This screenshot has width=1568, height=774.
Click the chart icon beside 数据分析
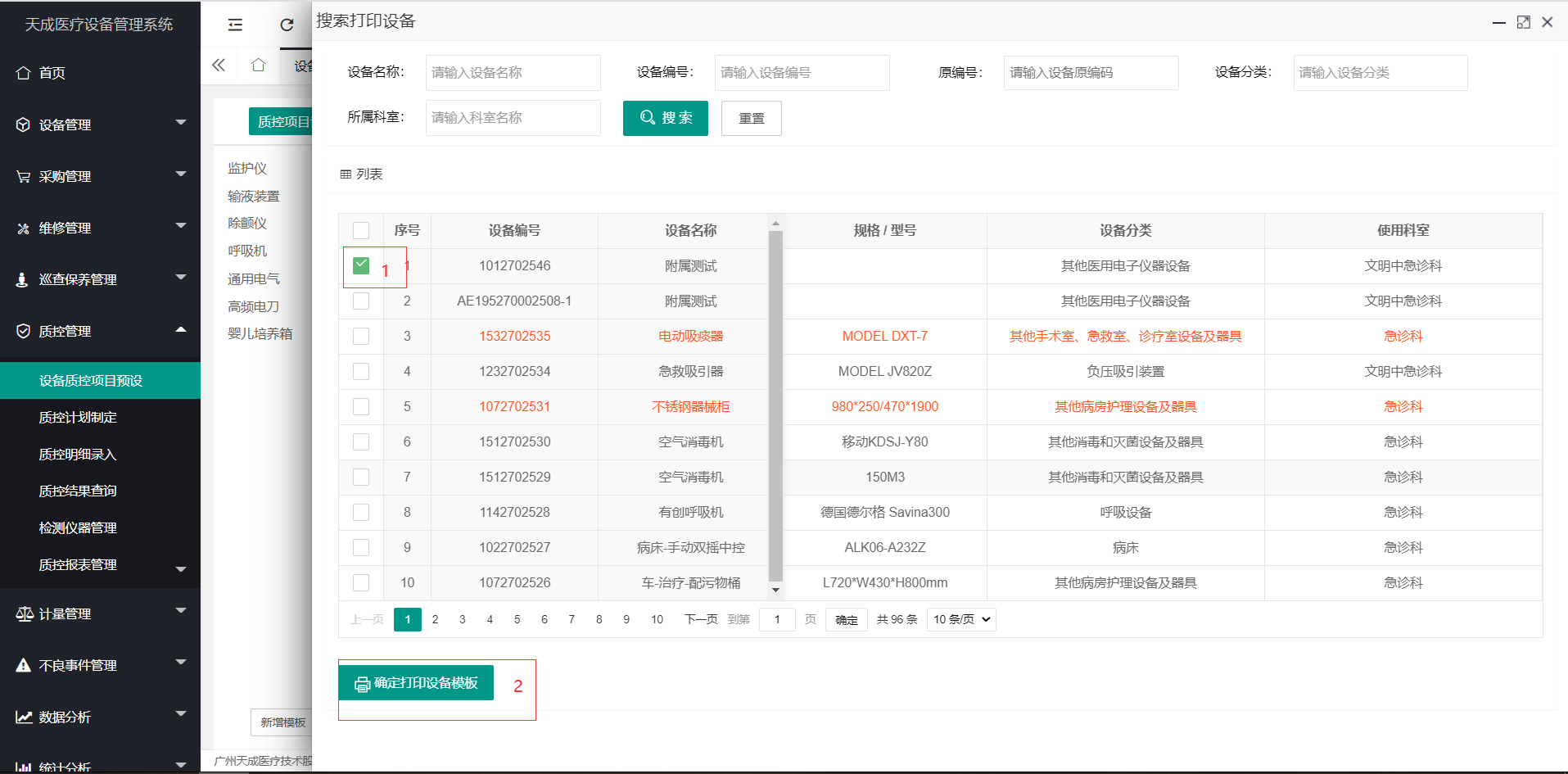point(24,717)
